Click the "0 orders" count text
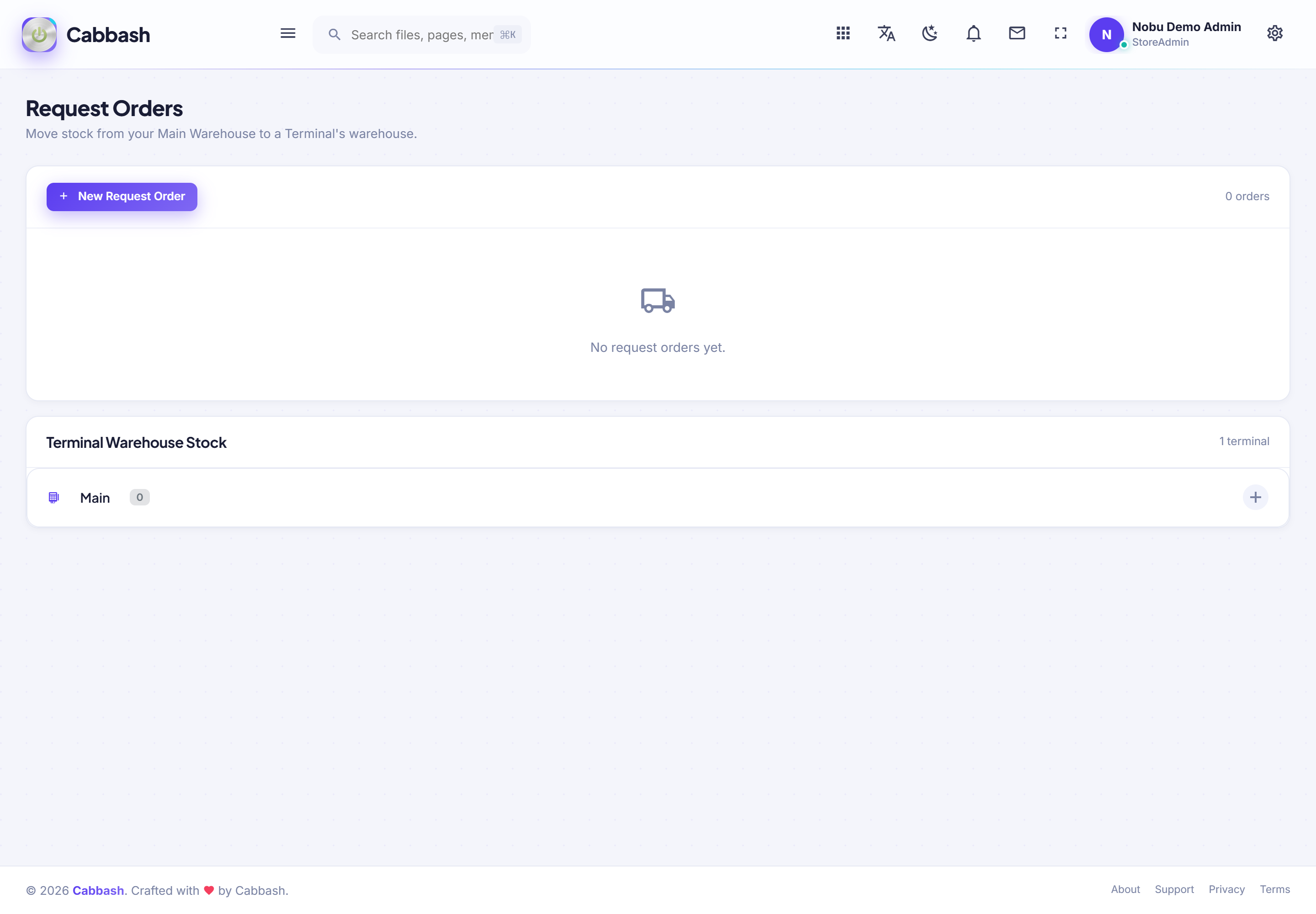The height and width of the screenshot is (914, 1316). pyautogui.click(x=1247, y=197)
